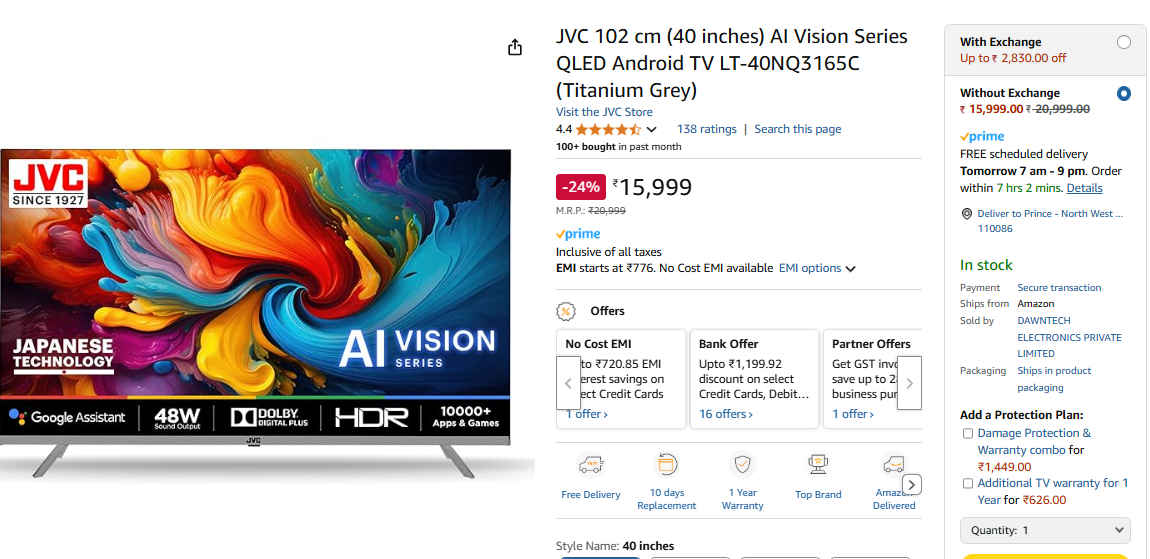Click the Top Brand trophy icon
This screenshot has height=559, width=1150.
pos(818,464)
